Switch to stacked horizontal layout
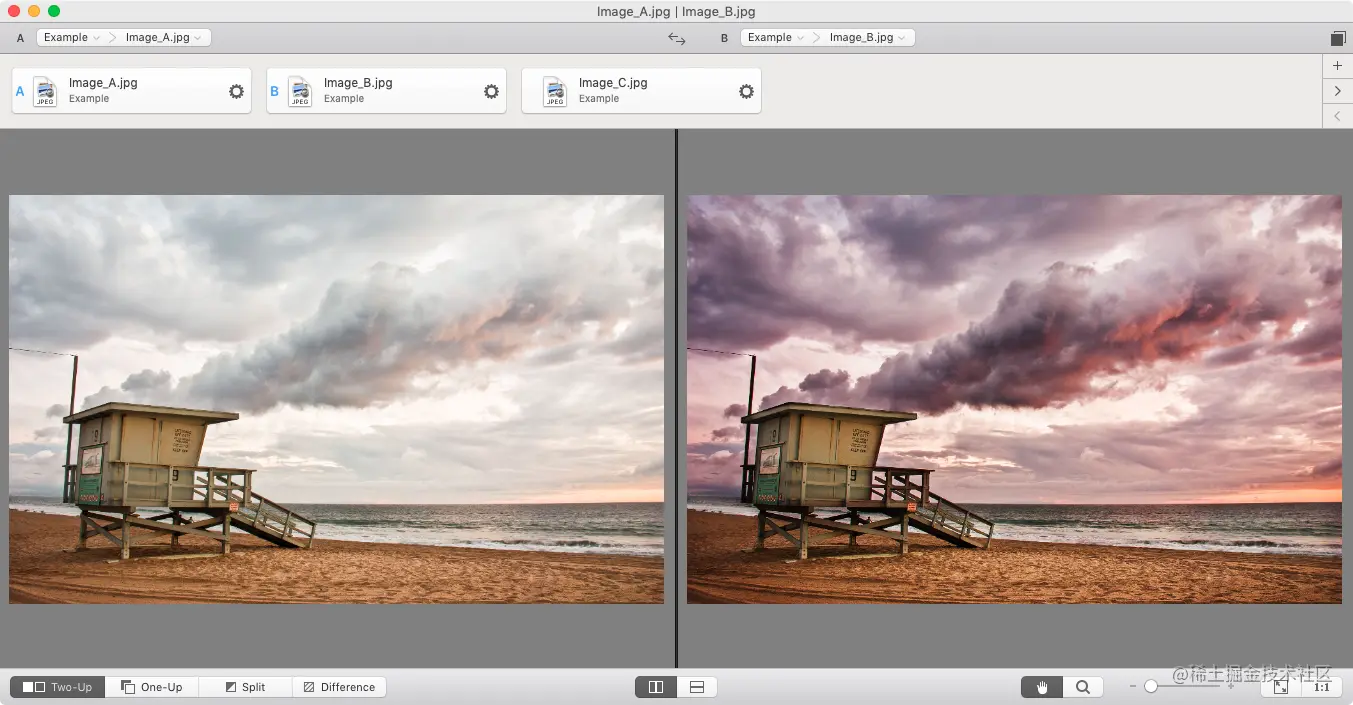 (697, 687)
